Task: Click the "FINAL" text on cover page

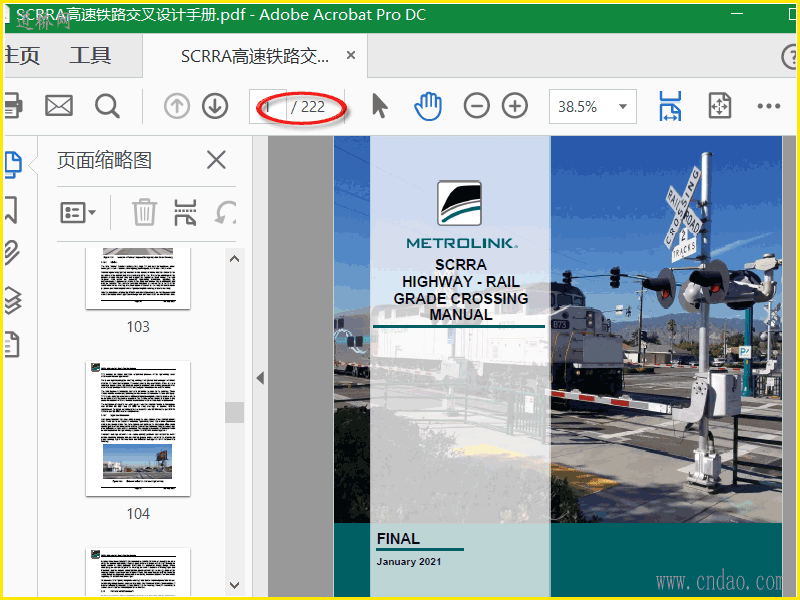Action: (x=398, y=539)
